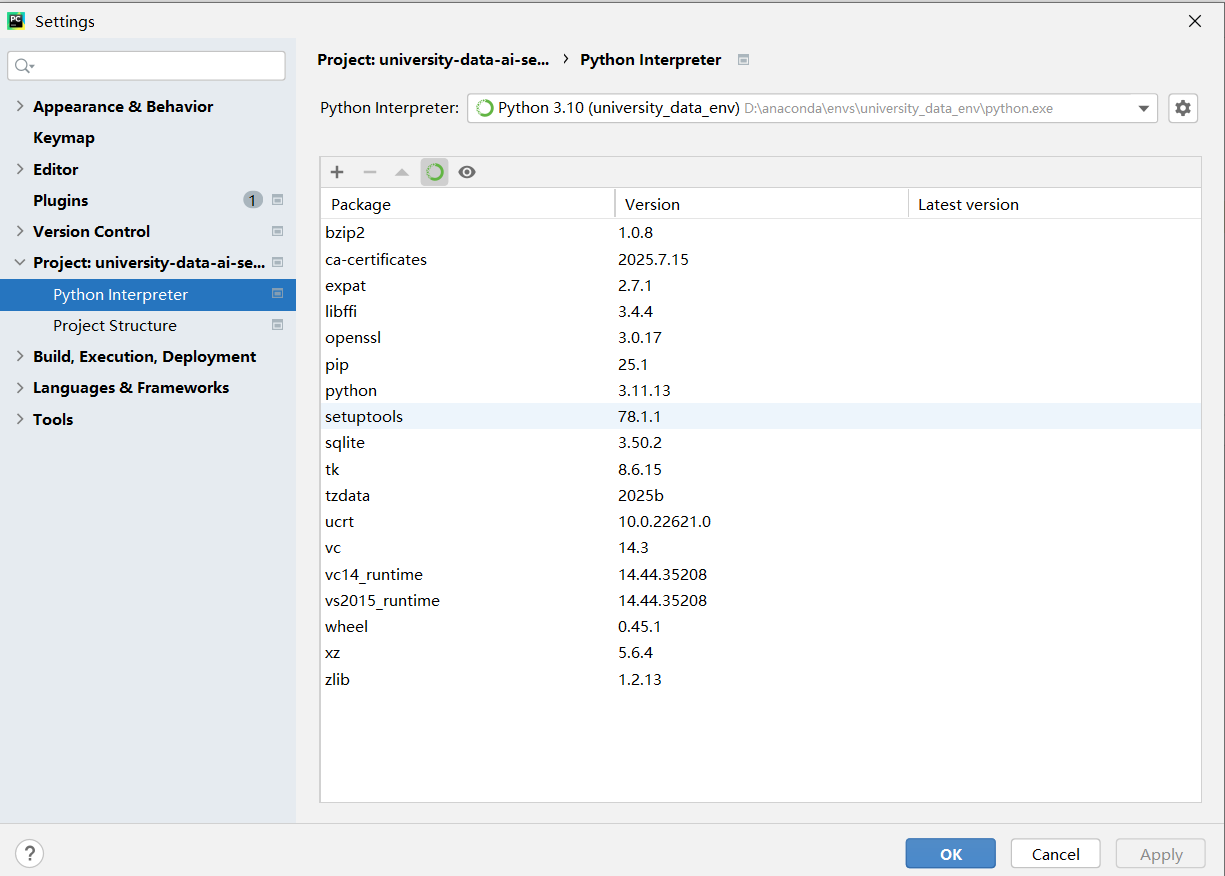This screenshot has width=1225, height=876.
Task: Select Python Interpreter in the sidebar
Action: (148, 294)
